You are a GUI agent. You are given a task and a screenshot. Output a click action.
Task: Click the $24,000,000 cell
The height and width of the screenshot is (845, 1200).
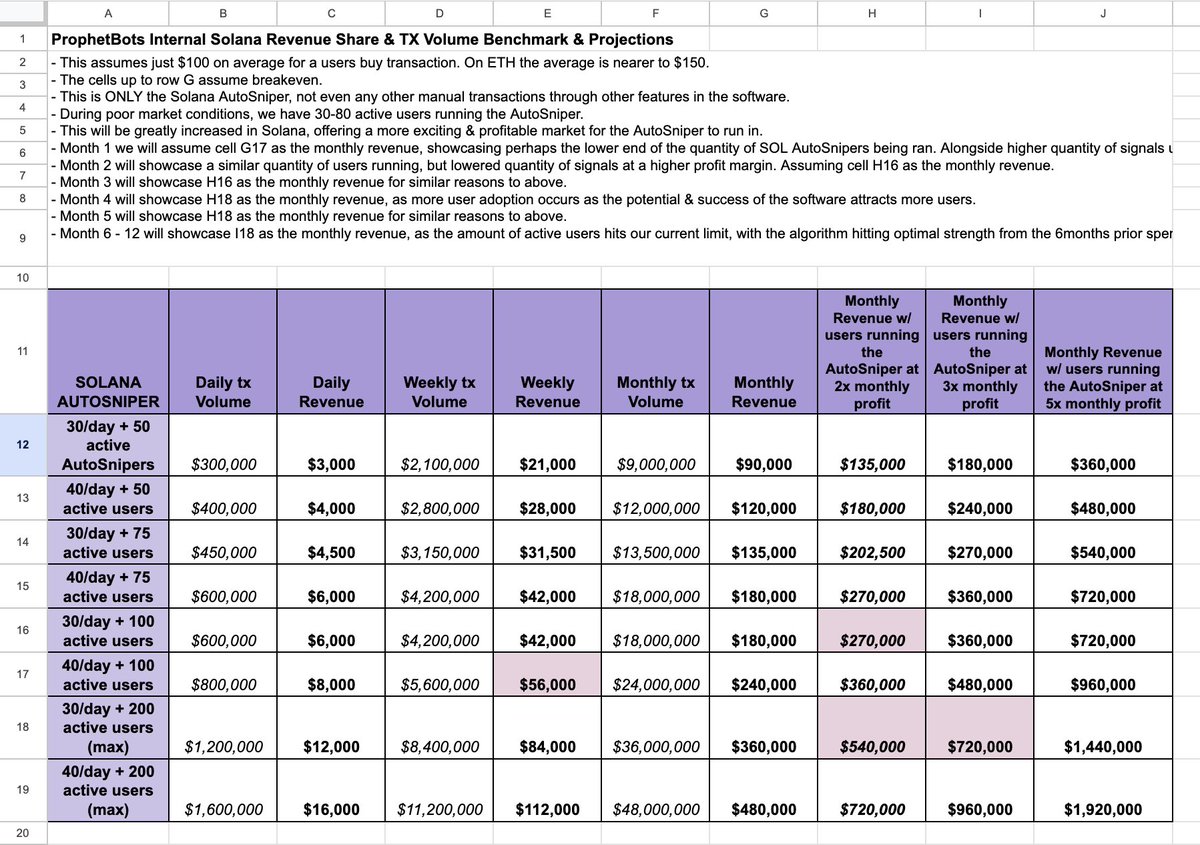coord(656,675)
